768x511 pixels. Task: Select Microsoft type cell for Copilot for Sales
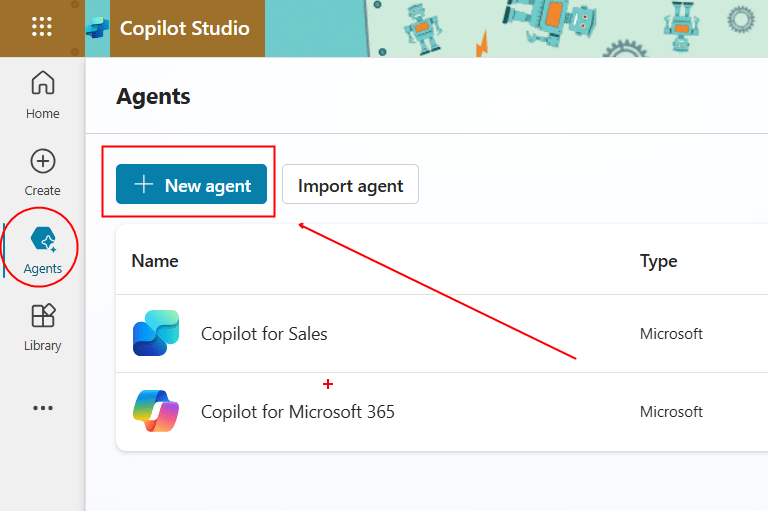[x=671, y=334]
